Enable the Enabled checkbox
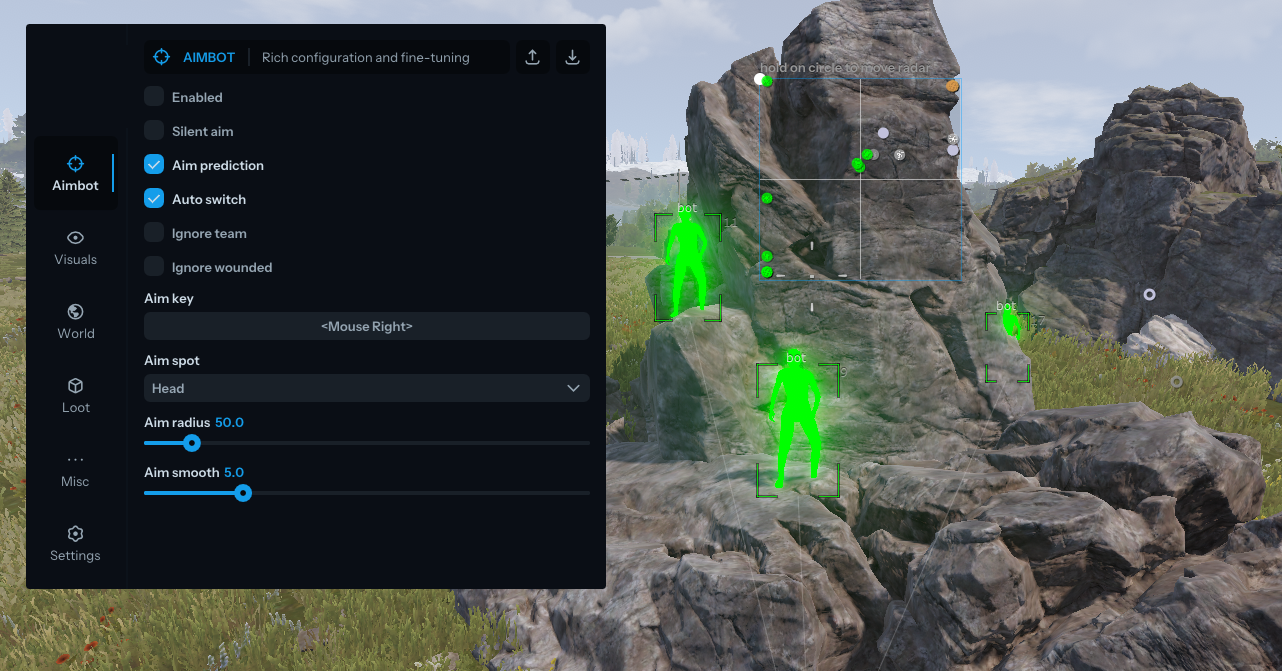Image resolution: width=1282 pixels, height=671 pixels. pos(153,96)
